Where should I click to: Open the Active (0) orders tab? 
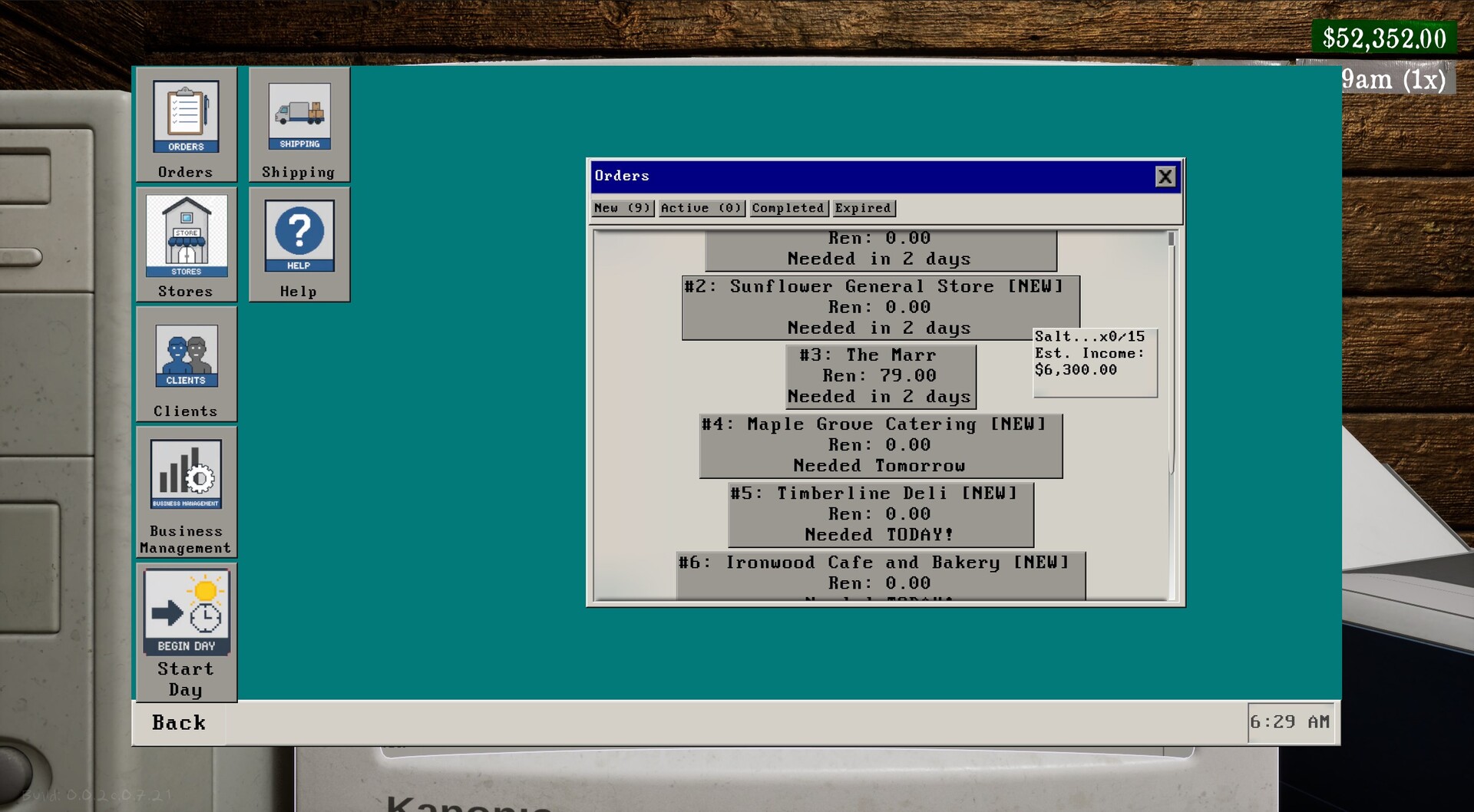tap(700, 208)
